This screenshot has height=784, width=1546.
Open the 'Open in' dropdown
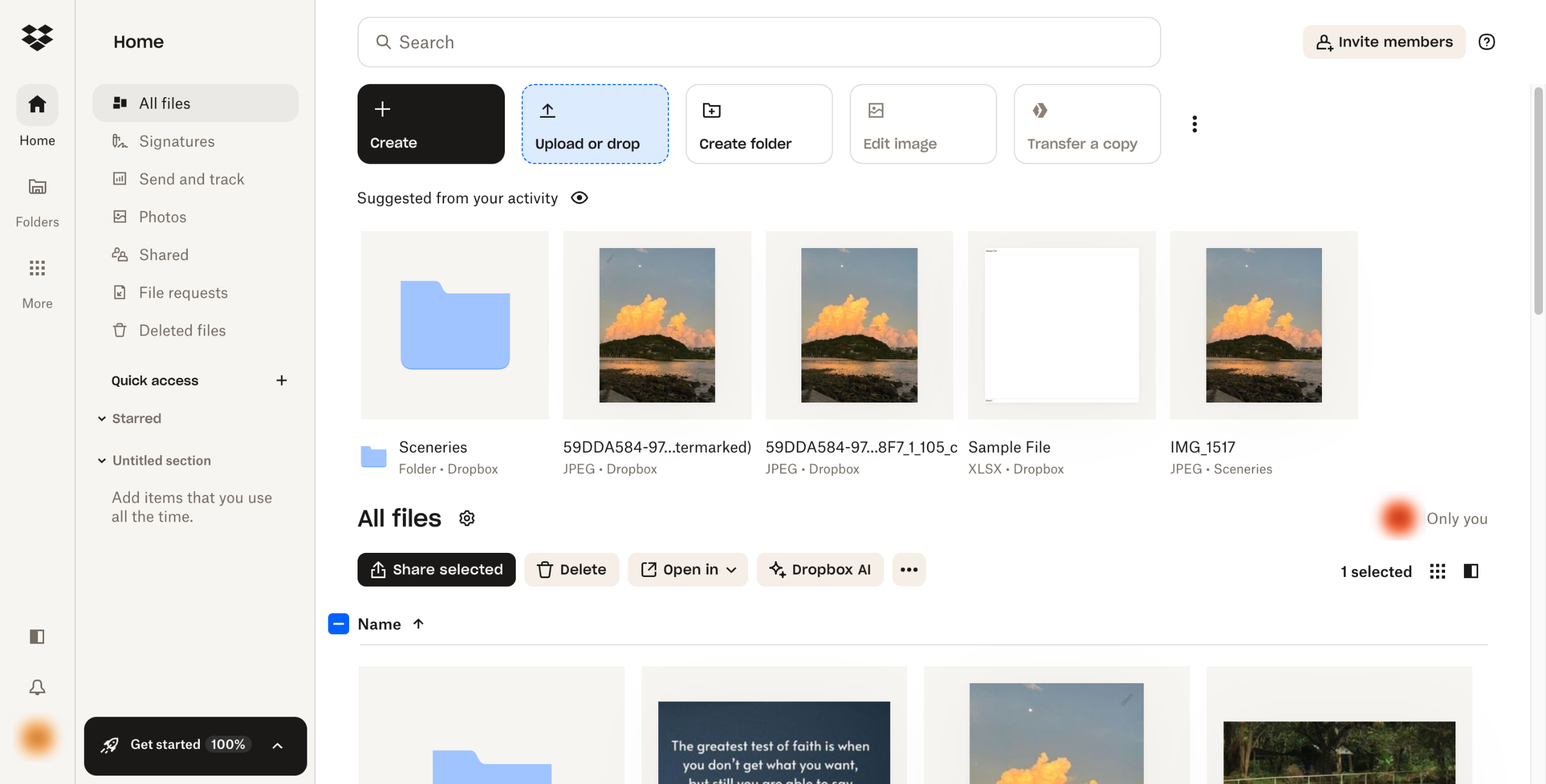pyautogui.click(x=688, y=569)
